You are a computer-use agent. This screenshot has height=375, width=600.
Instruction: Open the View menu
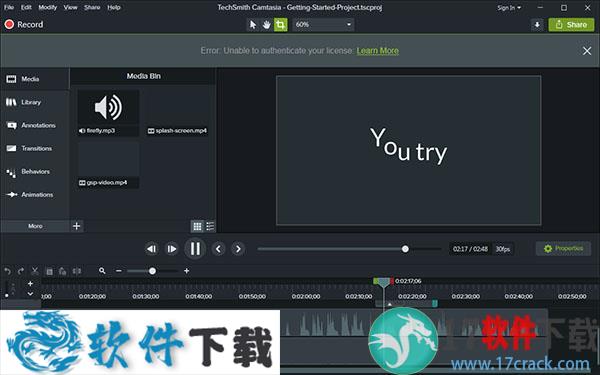(x=70, y=7)
